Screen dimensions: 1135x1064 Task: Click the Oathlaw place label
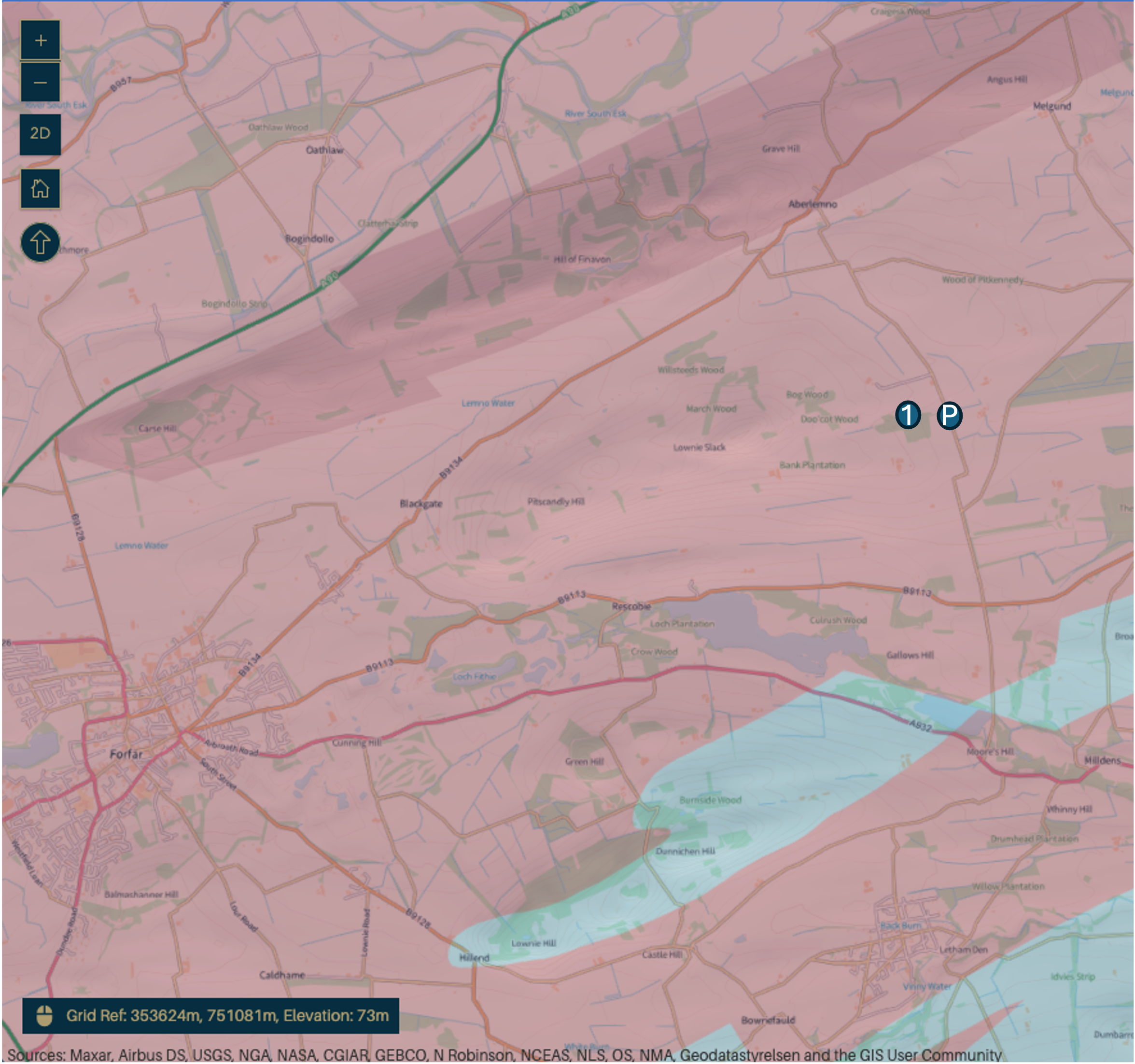coord(324,150)
